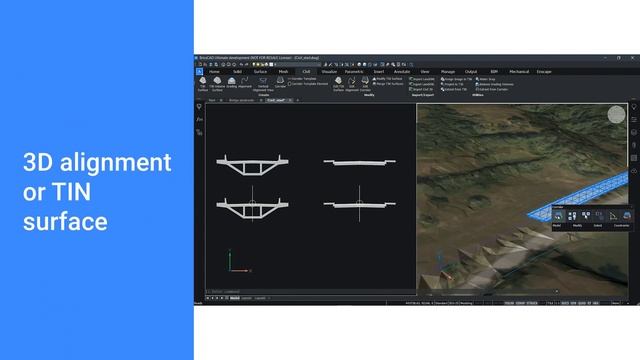Click the TIN Surface tool
The width and height of the screenshot is (640, 360).
pos(202,83)
